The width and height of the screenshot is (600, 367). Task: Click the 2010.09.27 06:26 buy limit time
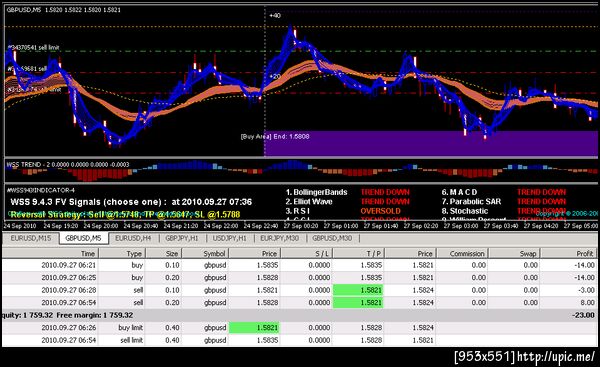click(x=68, y=328)
